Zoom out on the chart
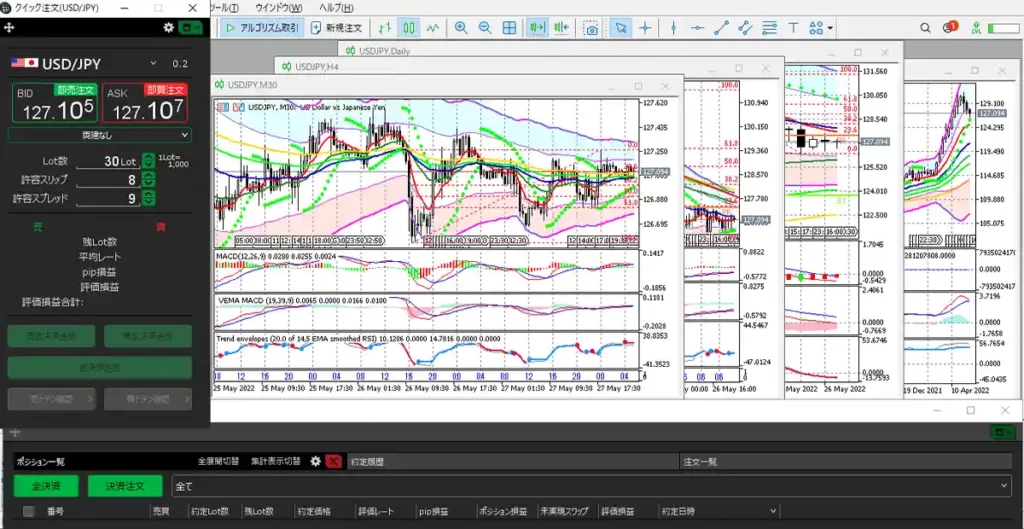1024x529 pixels. click(x=485, y=28)
